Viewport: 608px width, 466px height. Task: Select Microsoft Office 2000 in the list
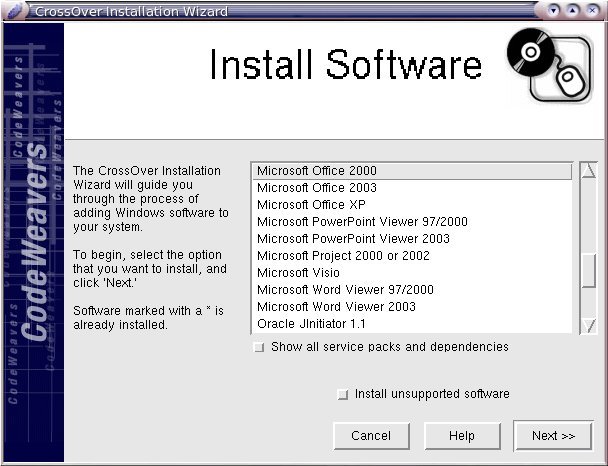(412, 171)
